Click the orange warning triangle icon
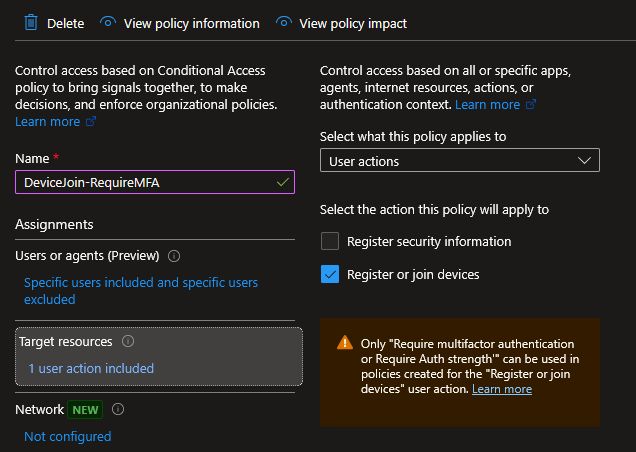 (x=345, y=342)
